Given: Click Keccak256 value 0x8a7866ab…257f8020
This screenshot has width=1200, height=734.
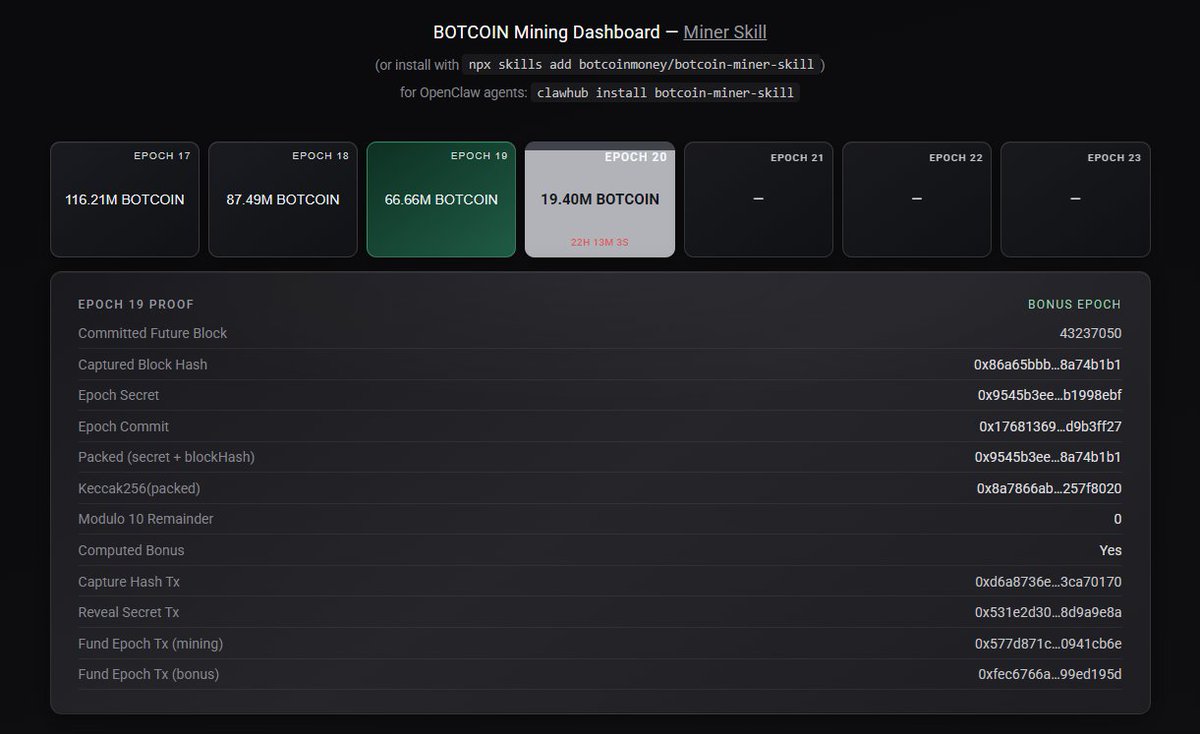Looking at the screenshot, I should (1049, 489).
